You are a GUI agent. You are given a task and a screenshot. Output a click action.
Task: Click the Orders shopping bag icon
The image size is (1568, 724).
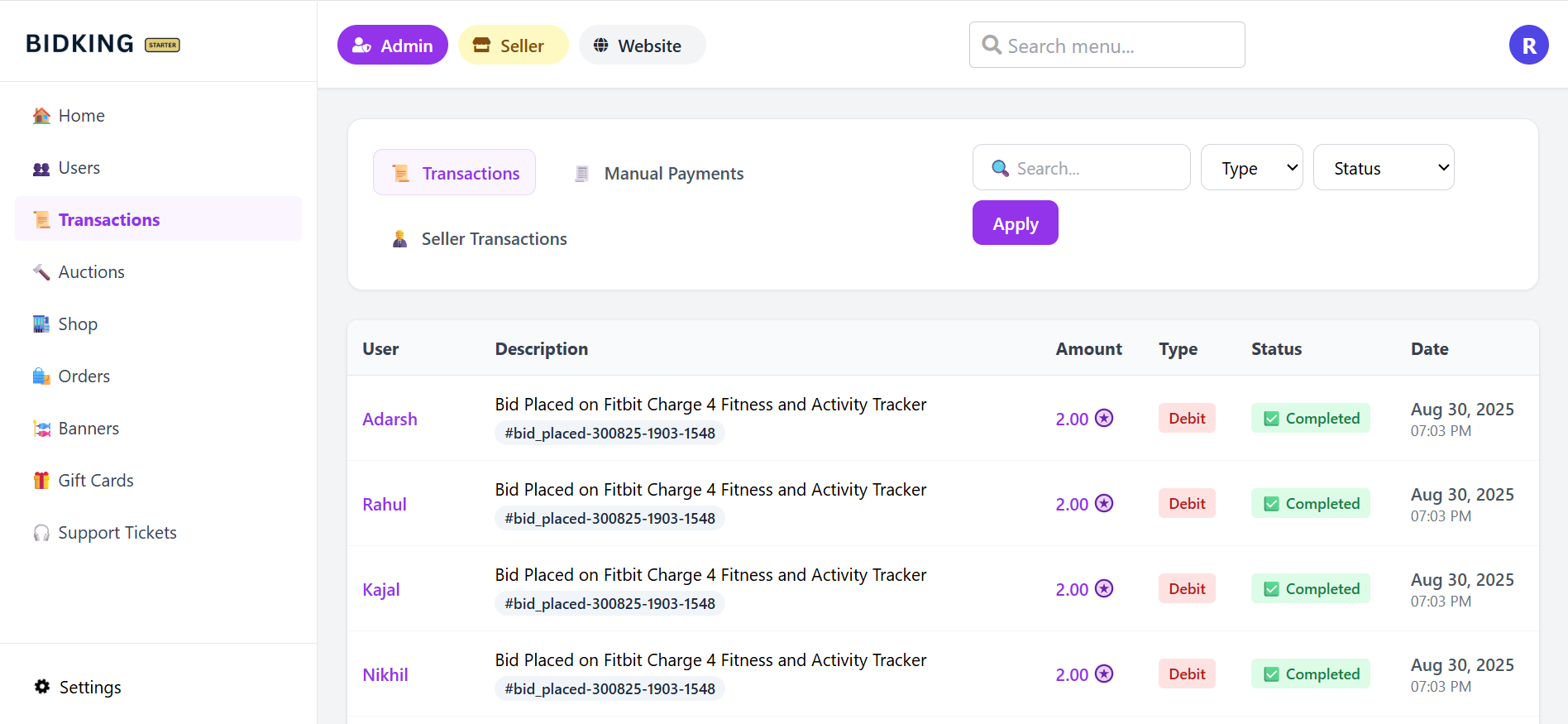coord(41,376)
